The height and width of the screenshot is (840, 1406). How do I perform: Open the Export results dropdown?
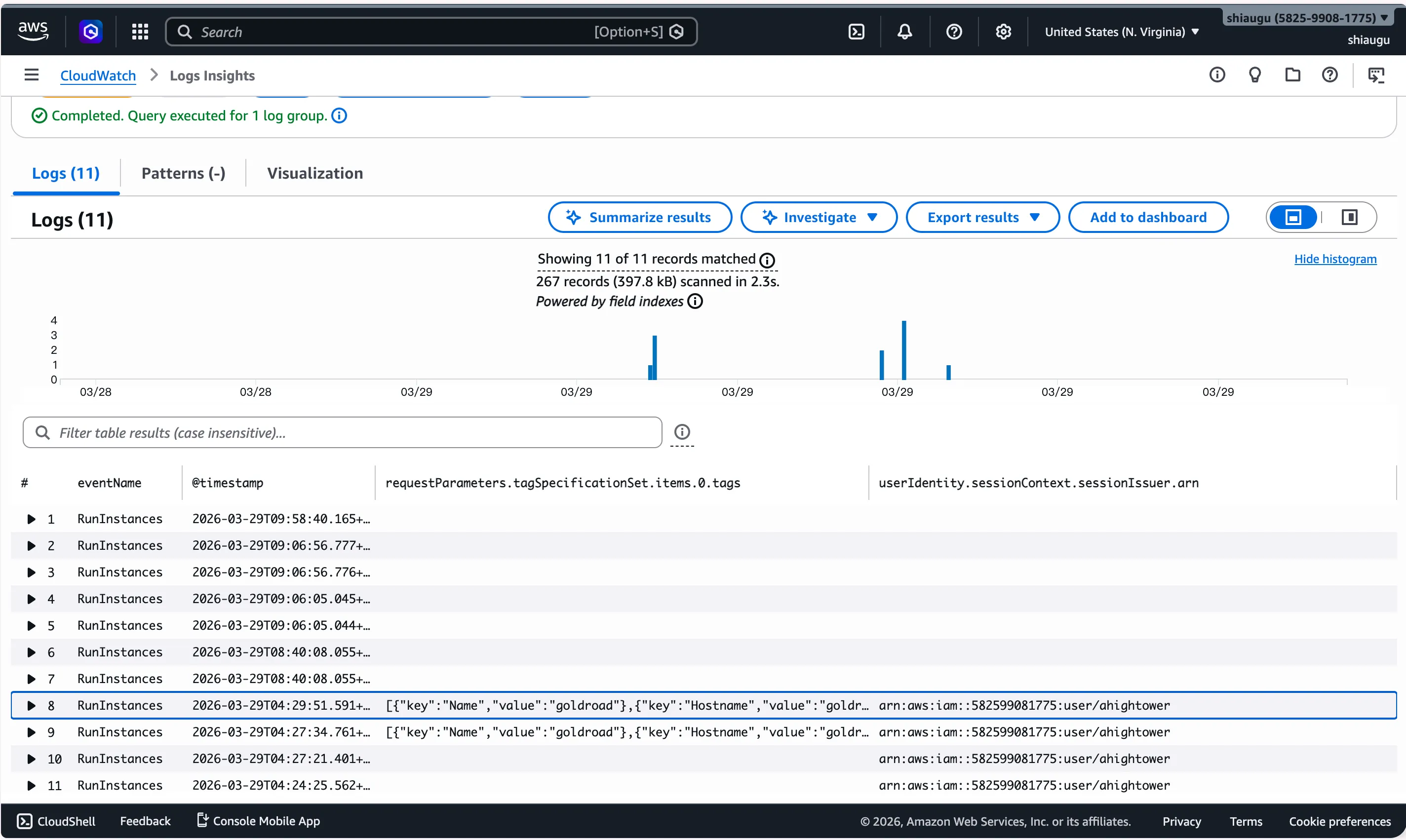982,217
